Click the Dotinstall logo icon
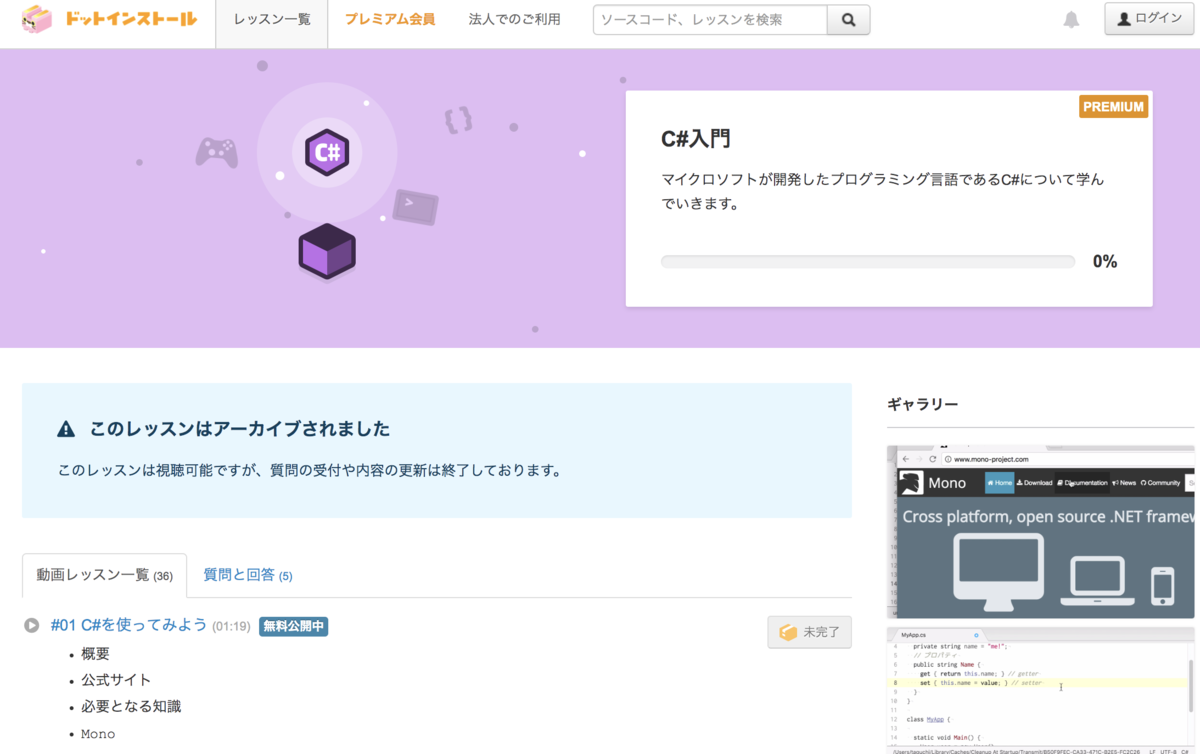This screenshot has width=1200, height=754. click(x=37, y=19)
